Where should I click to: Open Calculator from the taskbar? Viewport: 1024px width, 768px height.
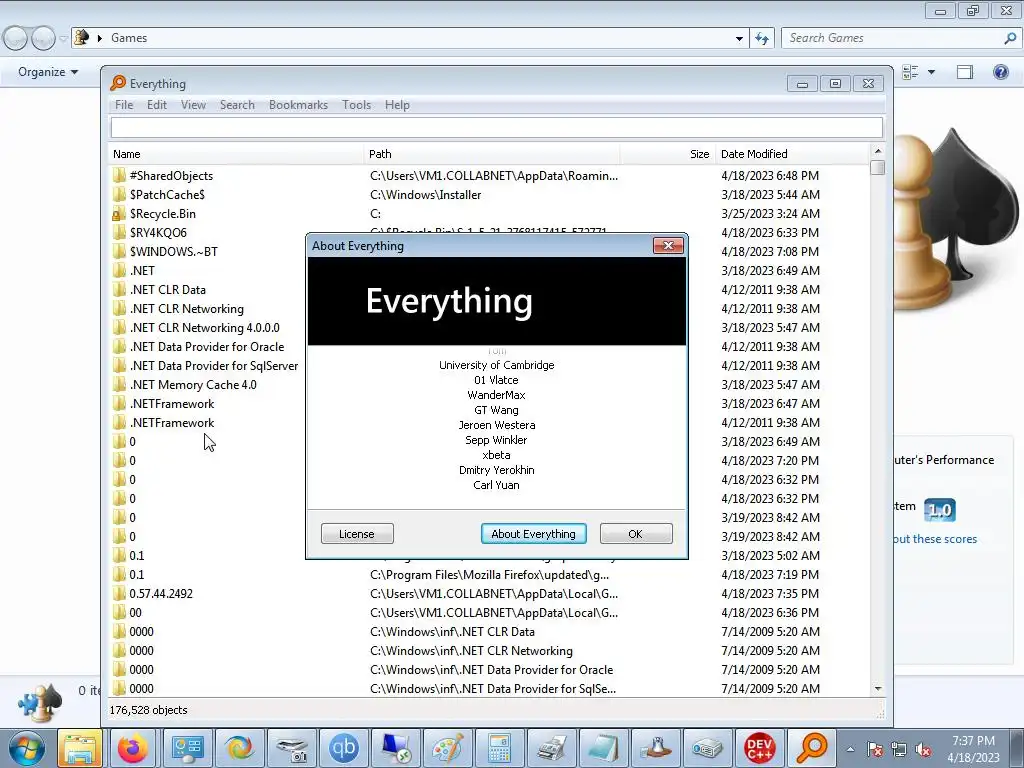click(500, 748)
